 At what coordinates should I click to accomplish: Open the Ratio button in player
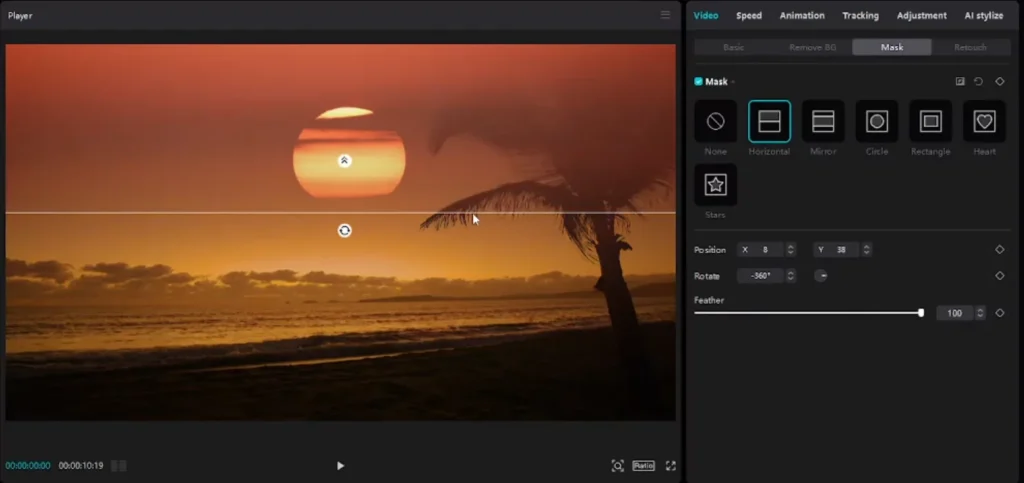pyautogui.click(x=643, y=465)
